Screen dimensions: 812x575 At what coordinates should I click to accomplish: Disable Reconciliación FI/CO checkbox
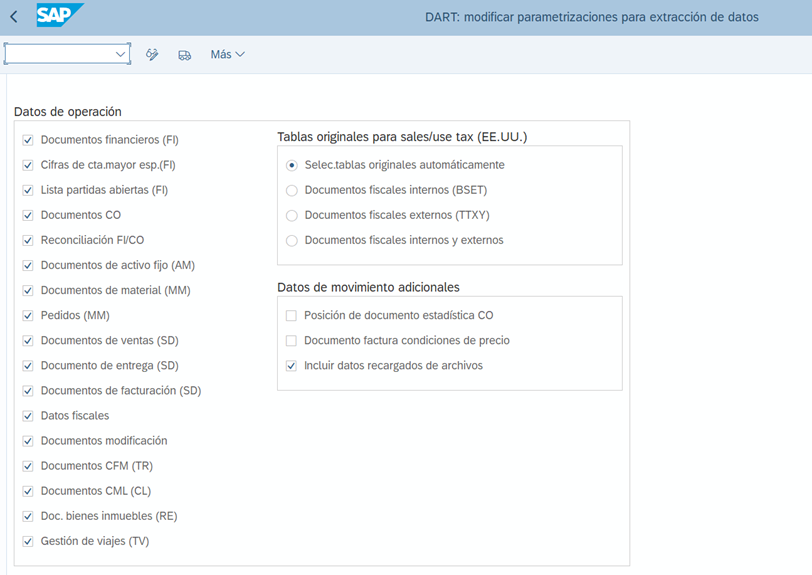click(x=28, y=240)
